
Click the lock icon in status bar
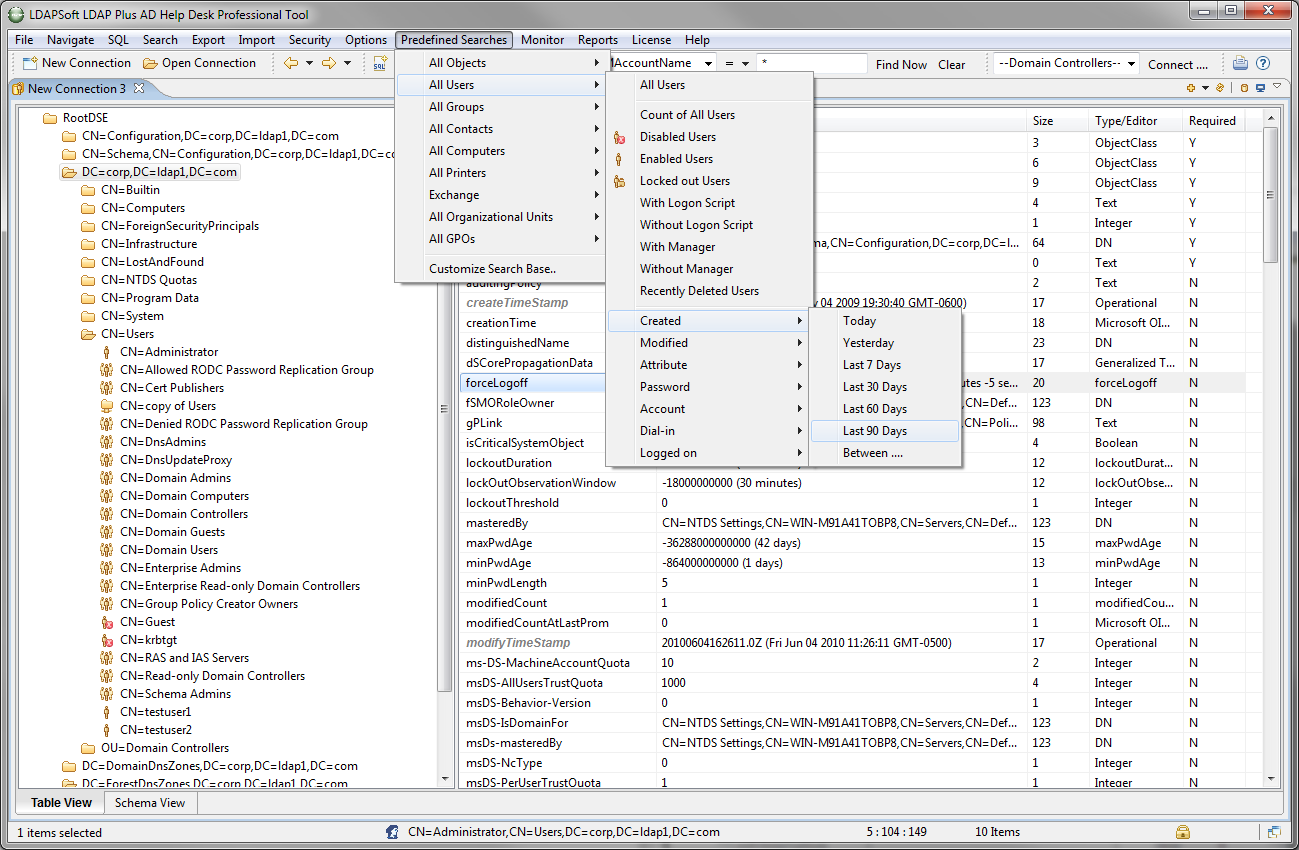1183,832
